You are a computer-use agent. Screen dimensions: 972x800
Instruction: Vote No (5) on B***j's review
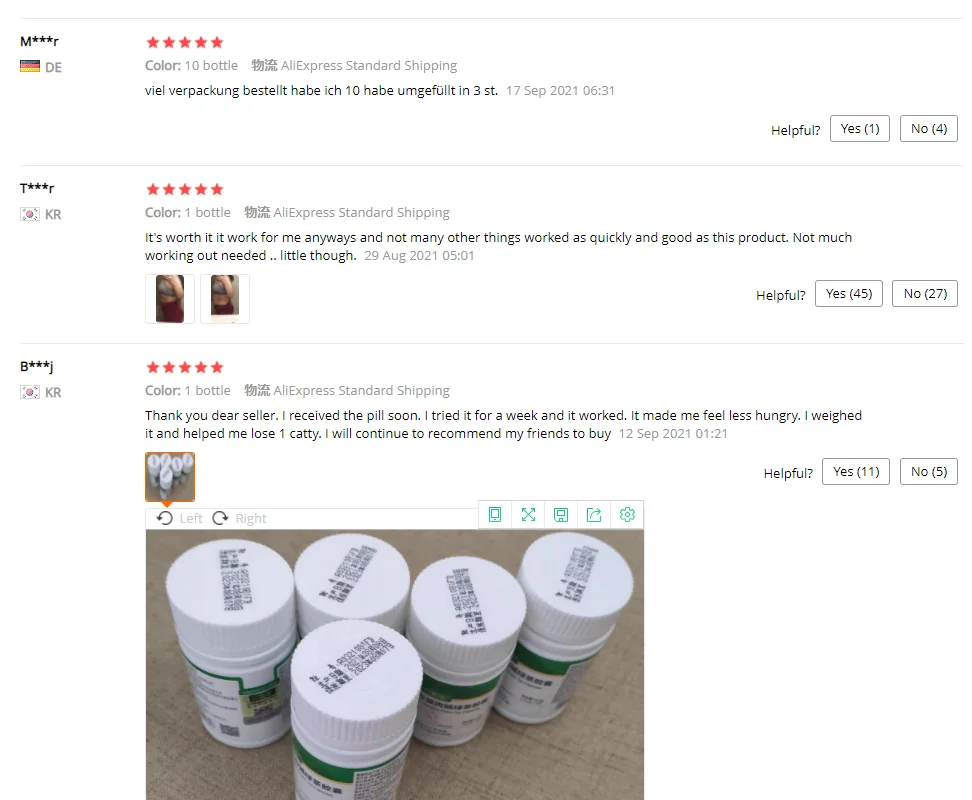point(929,472)
